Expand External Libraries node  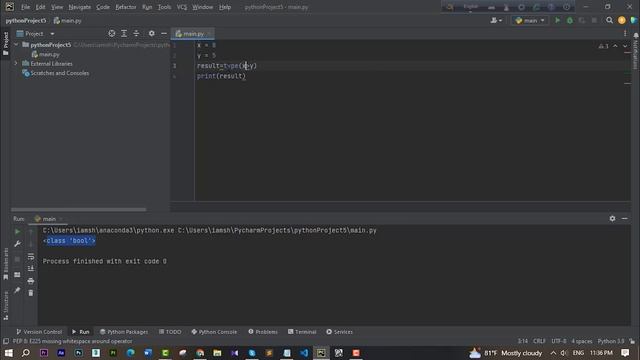[16, 63]
